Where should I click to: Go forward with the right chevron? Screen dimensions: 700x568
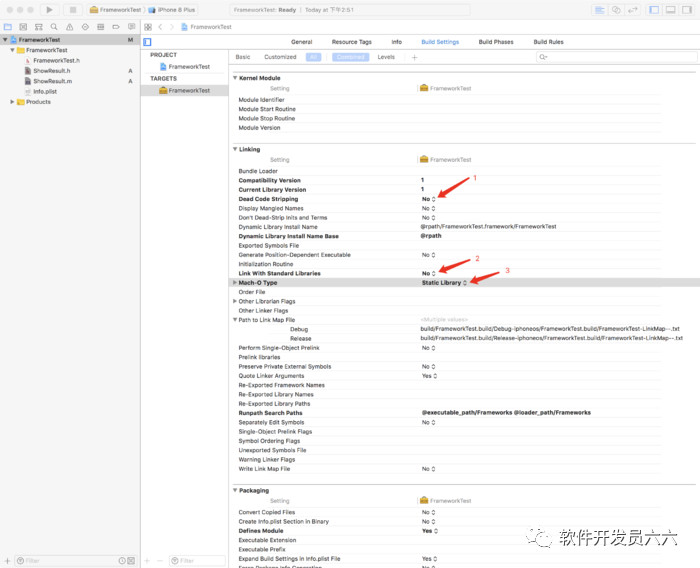pyautogui.click(x=171, y=27)
